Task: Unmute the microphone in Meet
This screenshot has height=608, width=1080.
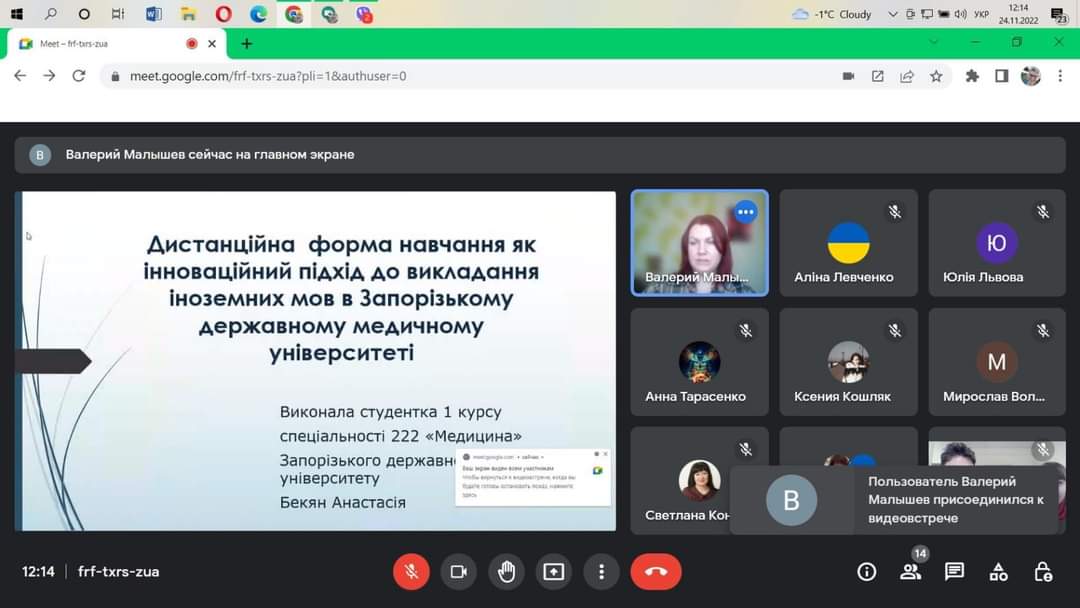Action: [x=411, y=571]
